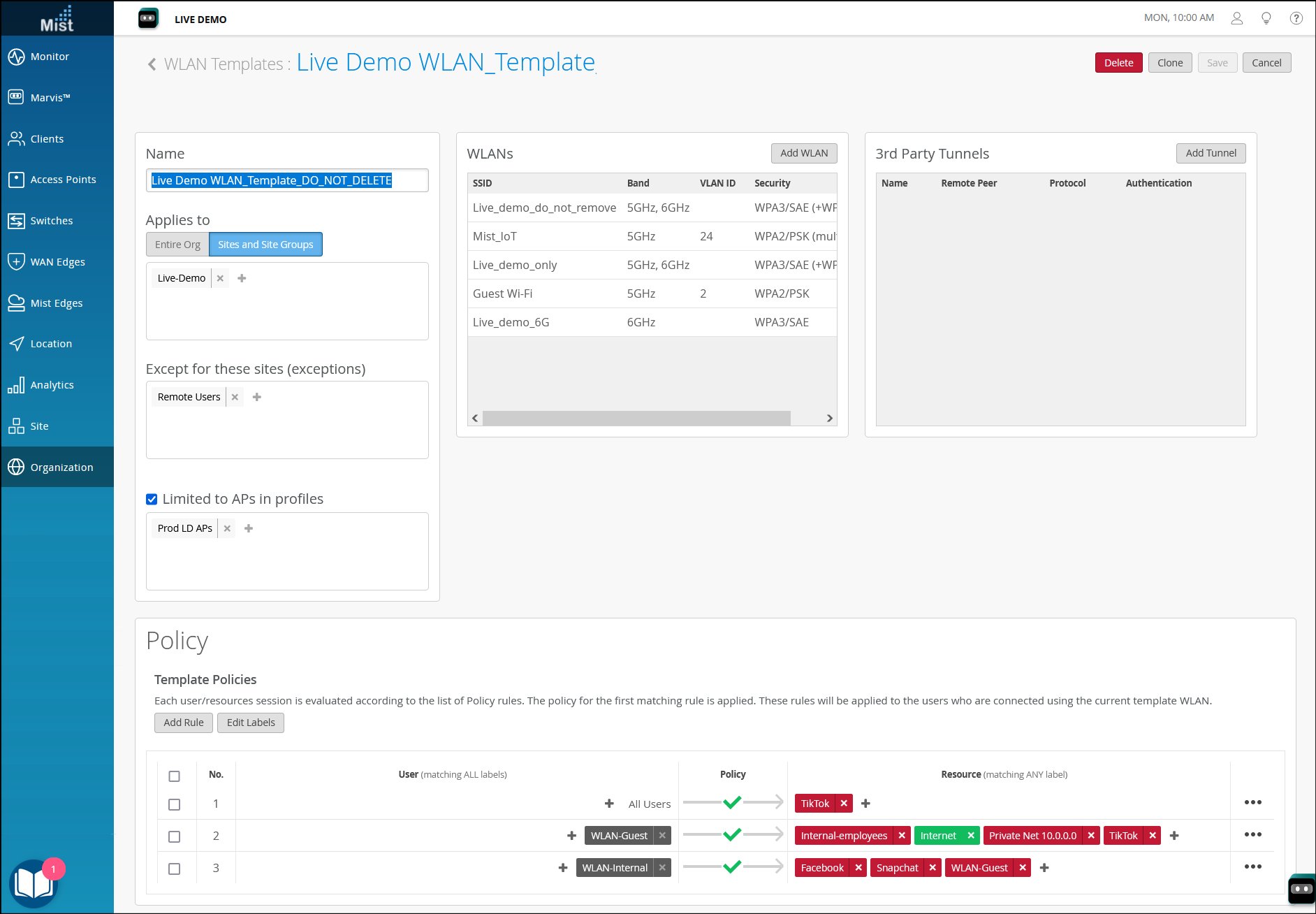
Task: Remove Facebook resource from rule 3
Action: pyautogui.click(x=858, y=868)
